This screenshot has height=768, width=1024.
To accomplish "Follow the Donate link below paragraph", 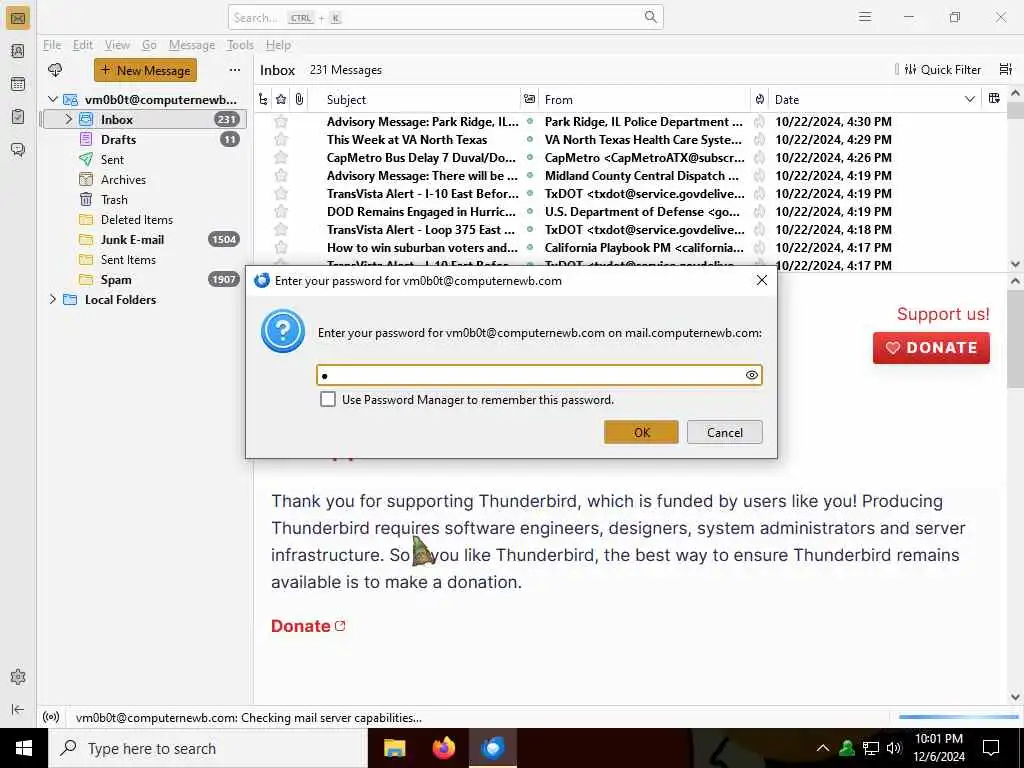I will coord(308,626).
